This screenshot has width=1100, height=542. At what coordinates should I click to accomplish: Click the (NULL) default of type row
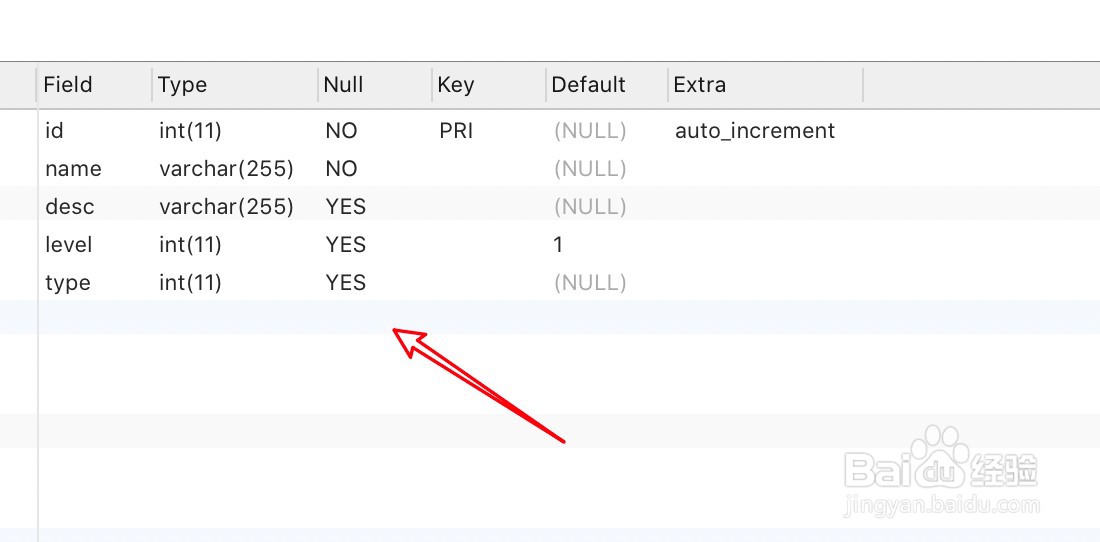(x=590, y=283)
